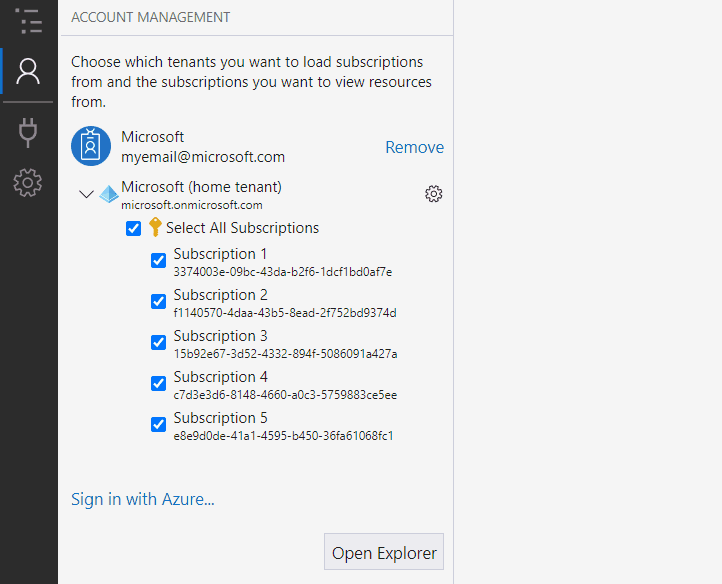722x584 pixels.
Task: Open the sidebar Settings gear icon
Action: tap(28, 183)
